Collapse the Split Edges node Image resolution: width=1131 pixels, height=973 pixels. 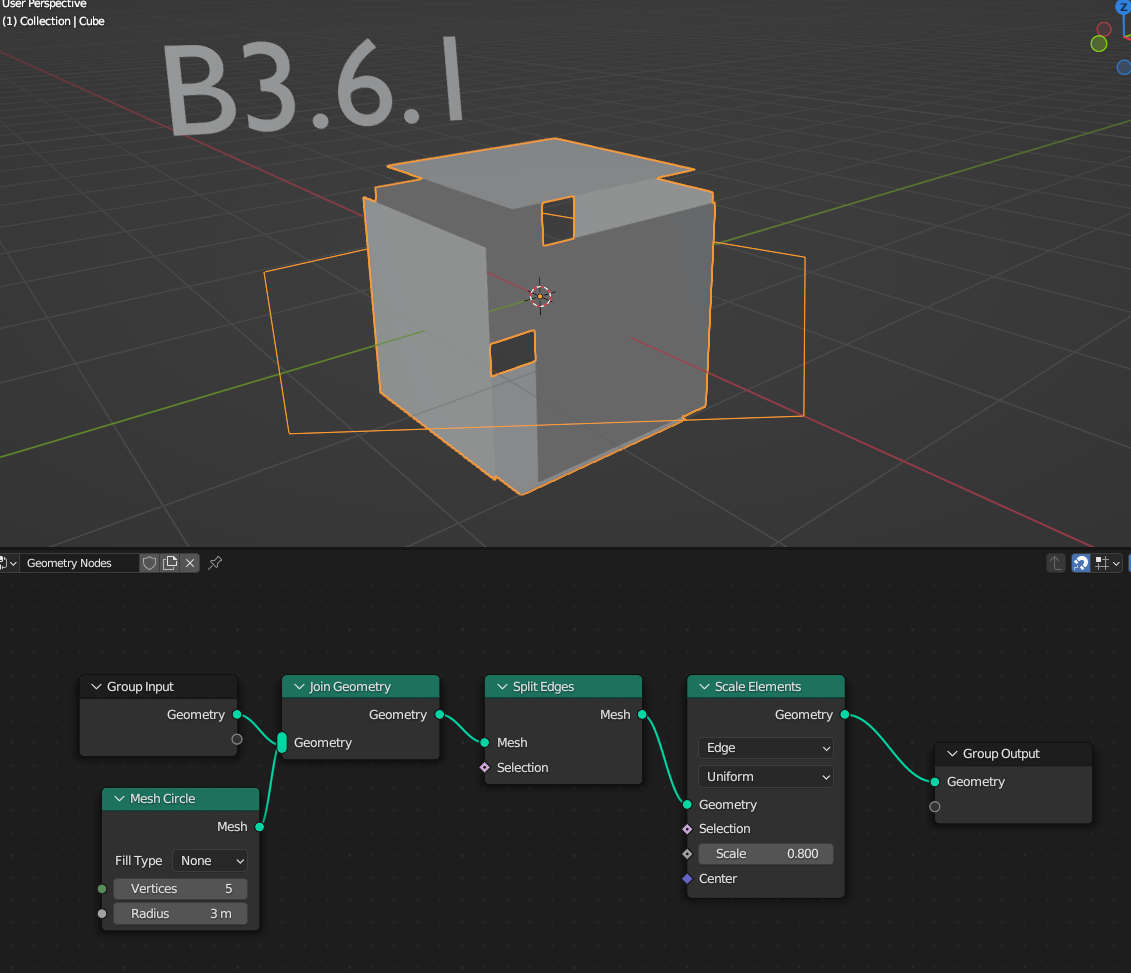(501, 687)
